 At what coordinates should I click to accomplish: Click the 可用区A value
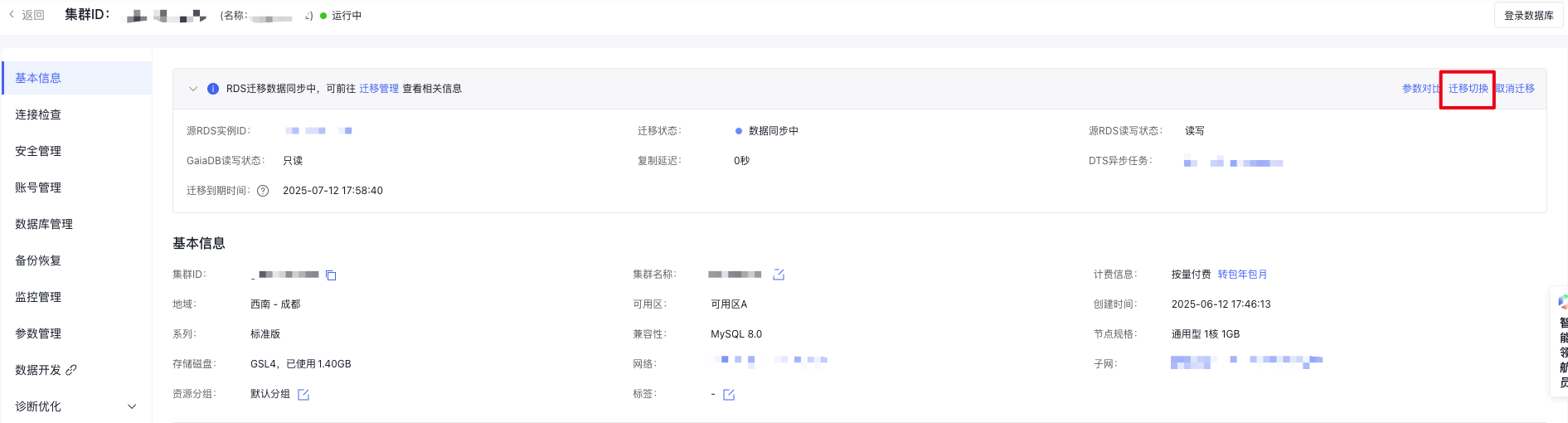point(729,304)
